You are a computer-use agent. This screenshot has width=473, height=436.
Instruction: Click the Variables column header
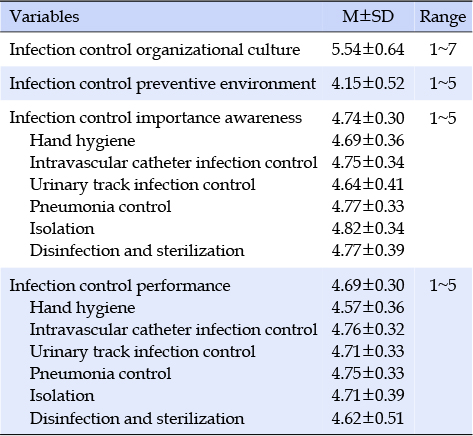(x=44, y=17)
